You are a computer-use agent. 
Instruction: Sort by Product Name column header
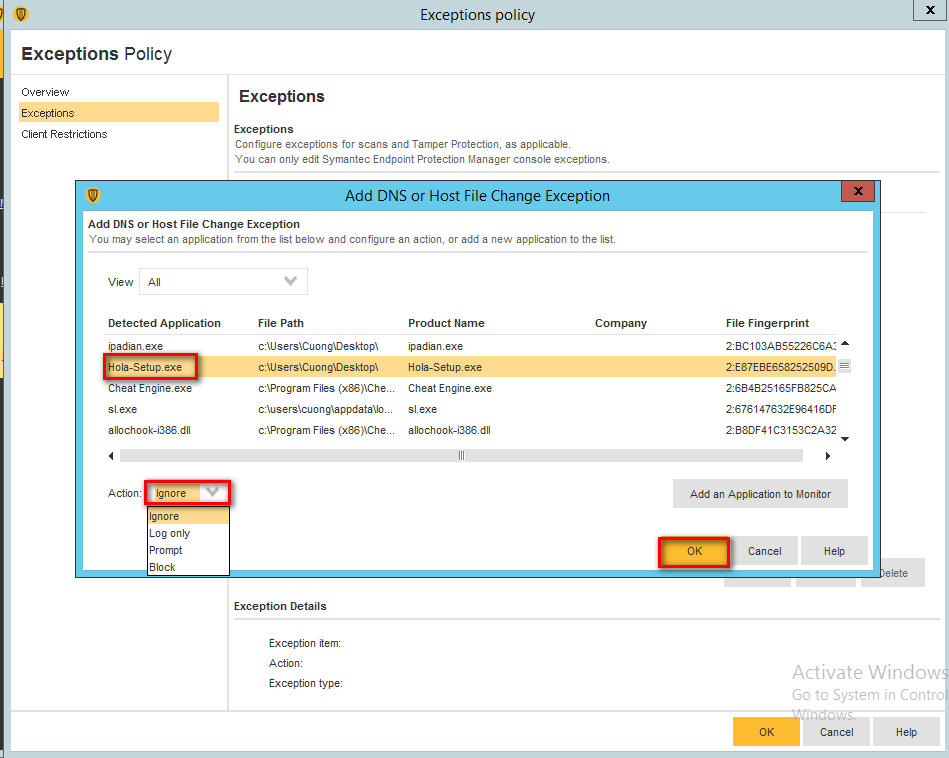pyautogui.click(x=446, y=323)
